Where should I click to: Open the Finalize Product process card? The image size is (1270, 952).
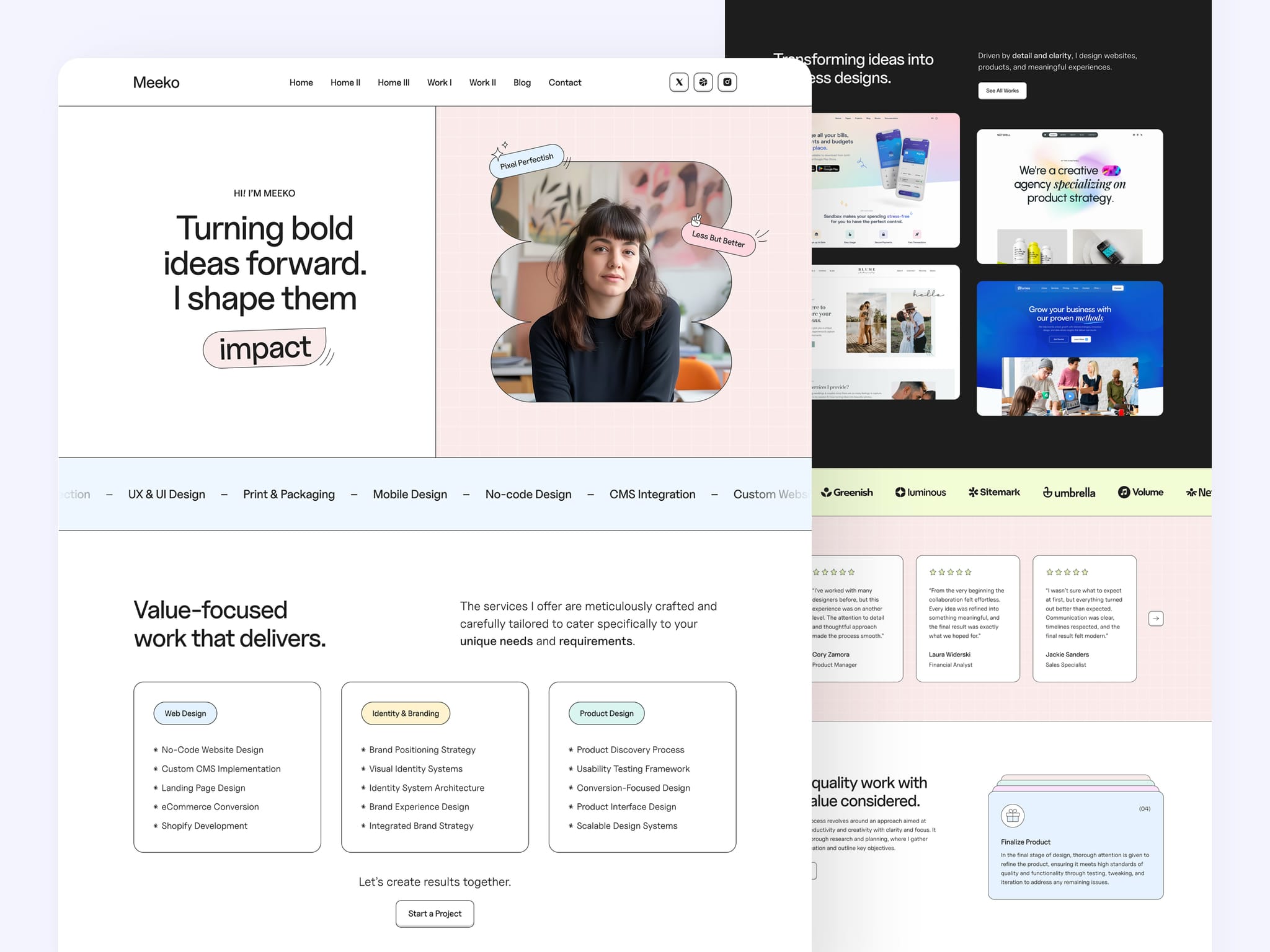1075,845
